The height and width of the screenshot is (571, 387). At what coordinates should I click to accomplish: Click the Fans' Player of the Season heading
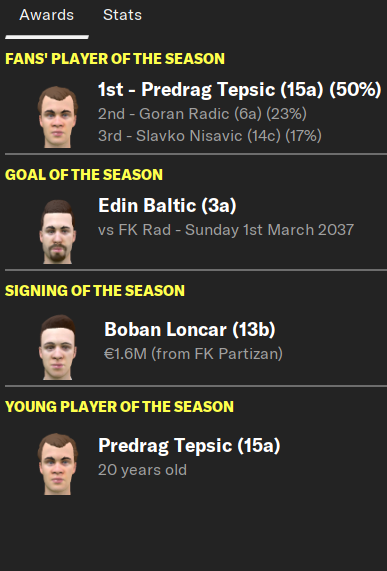tap(115, 59)
